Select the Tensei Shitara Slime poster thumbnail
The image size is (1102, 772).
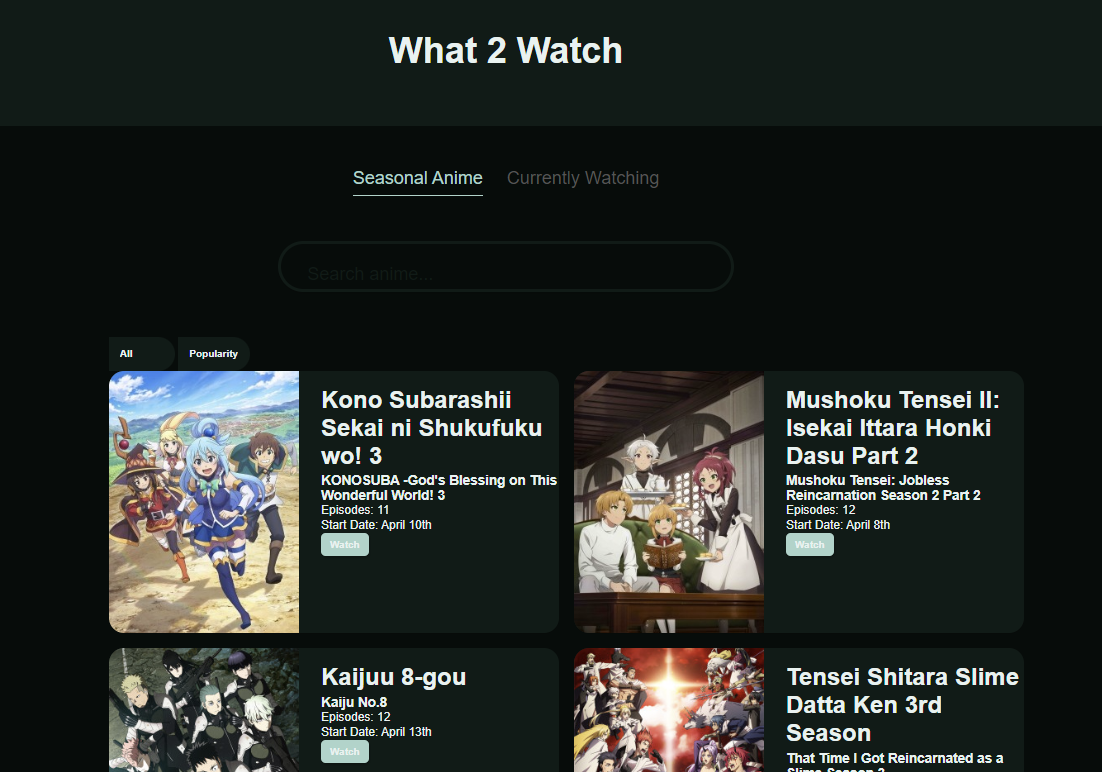click(x=669, y=710)
